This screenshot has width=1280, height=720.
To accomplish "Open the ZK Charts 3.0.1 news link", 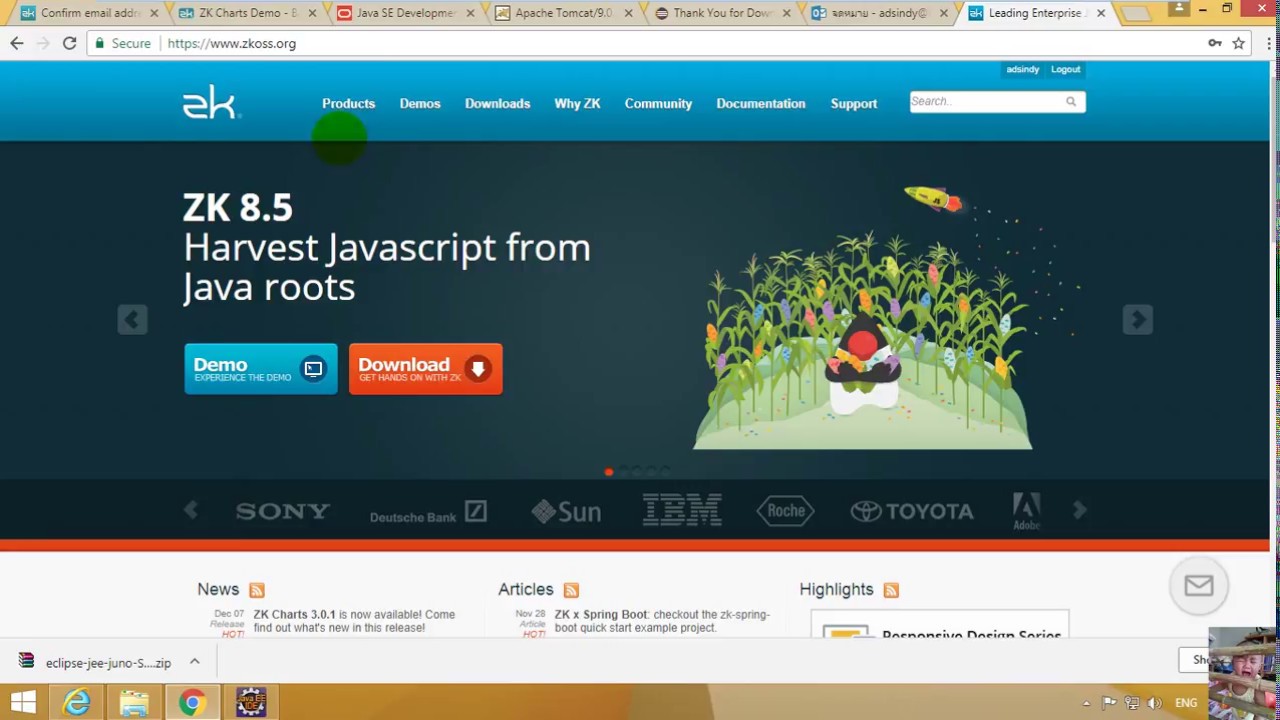I will coord(296,614).
